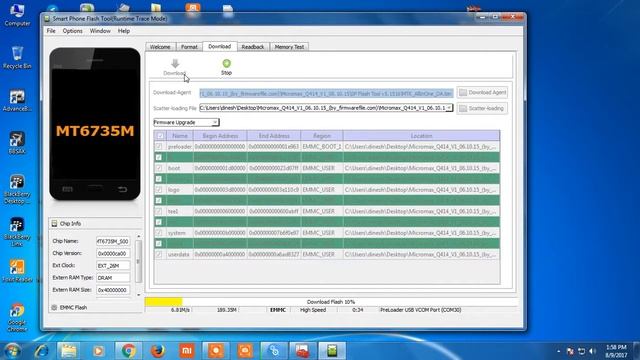Toggle the userdata row checkbox

tap(159, 255)
